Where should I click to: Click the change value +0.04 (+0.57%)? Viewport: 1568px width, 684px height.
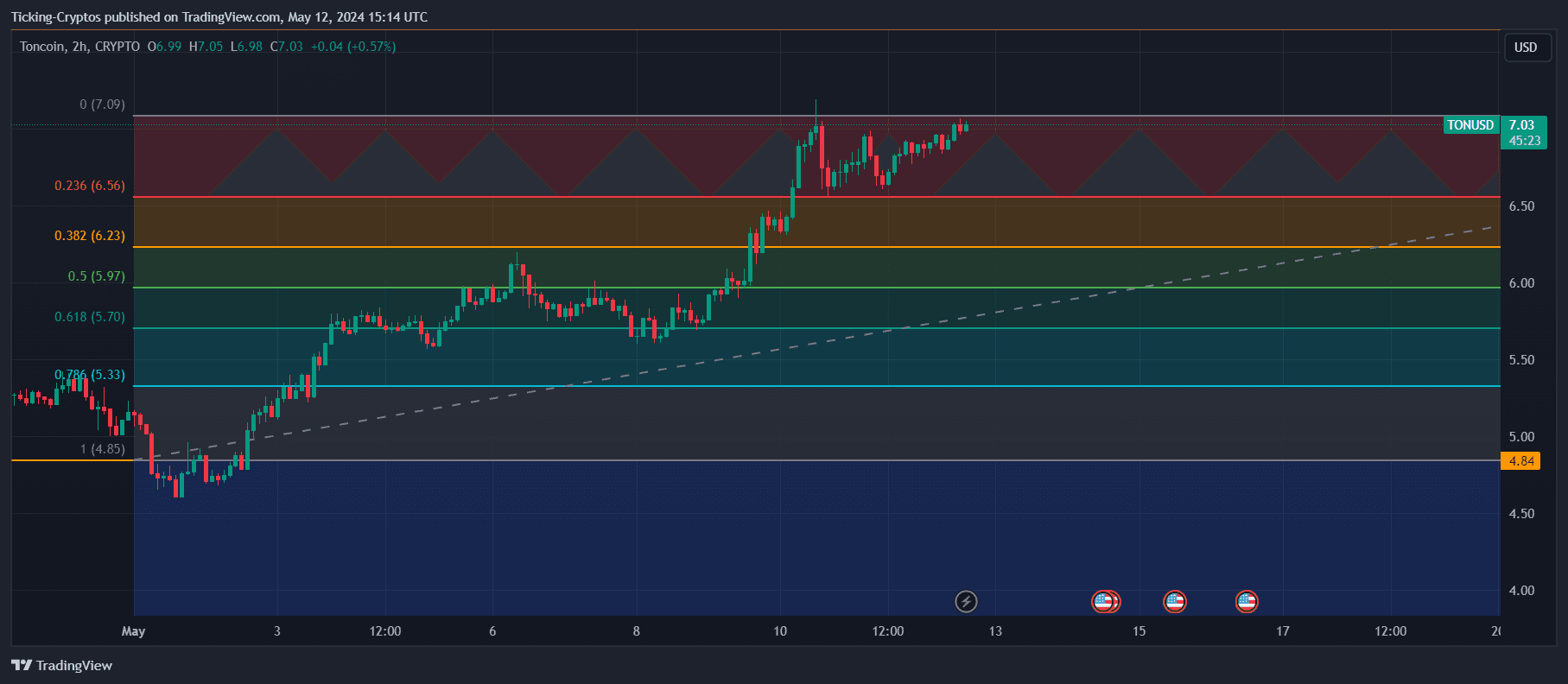(353, 47)
